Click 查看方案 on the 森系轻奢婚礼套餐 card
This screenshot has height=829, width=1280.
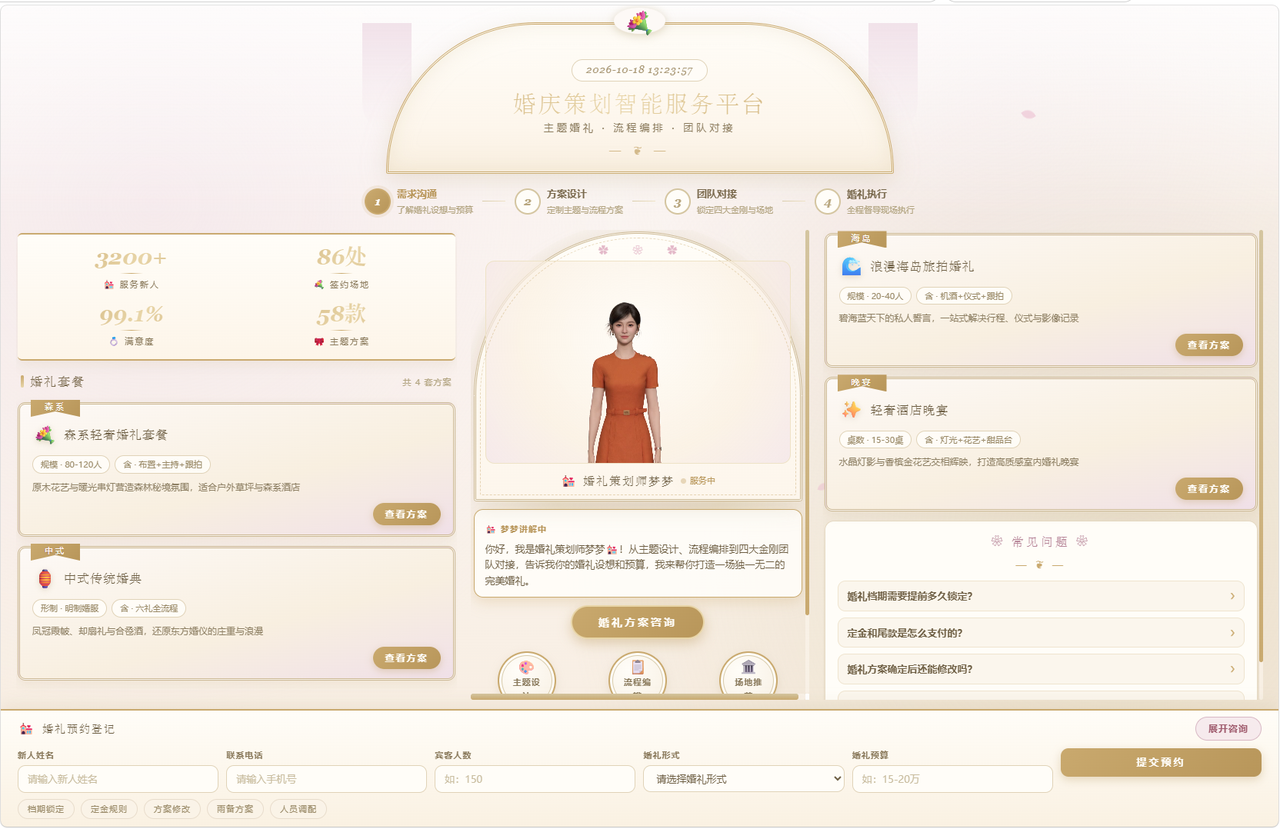[407, 514]
